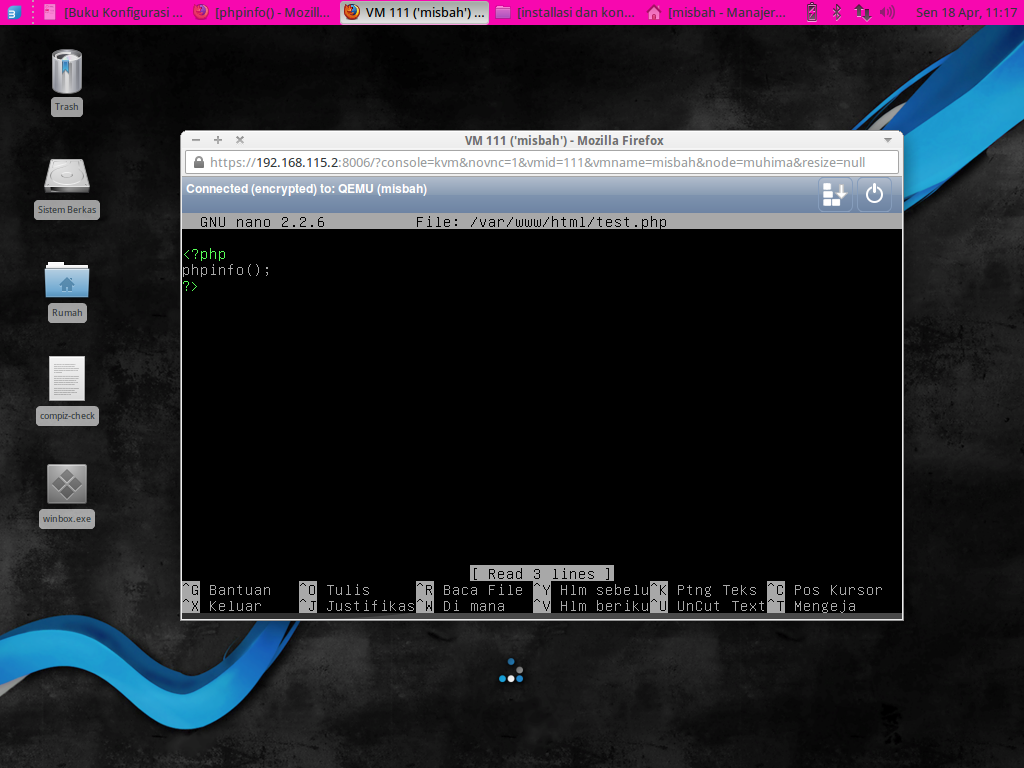Select VM 111 ('misbah') taskbar window
This screenshot has height=768, width=1024.
(414, 12)
